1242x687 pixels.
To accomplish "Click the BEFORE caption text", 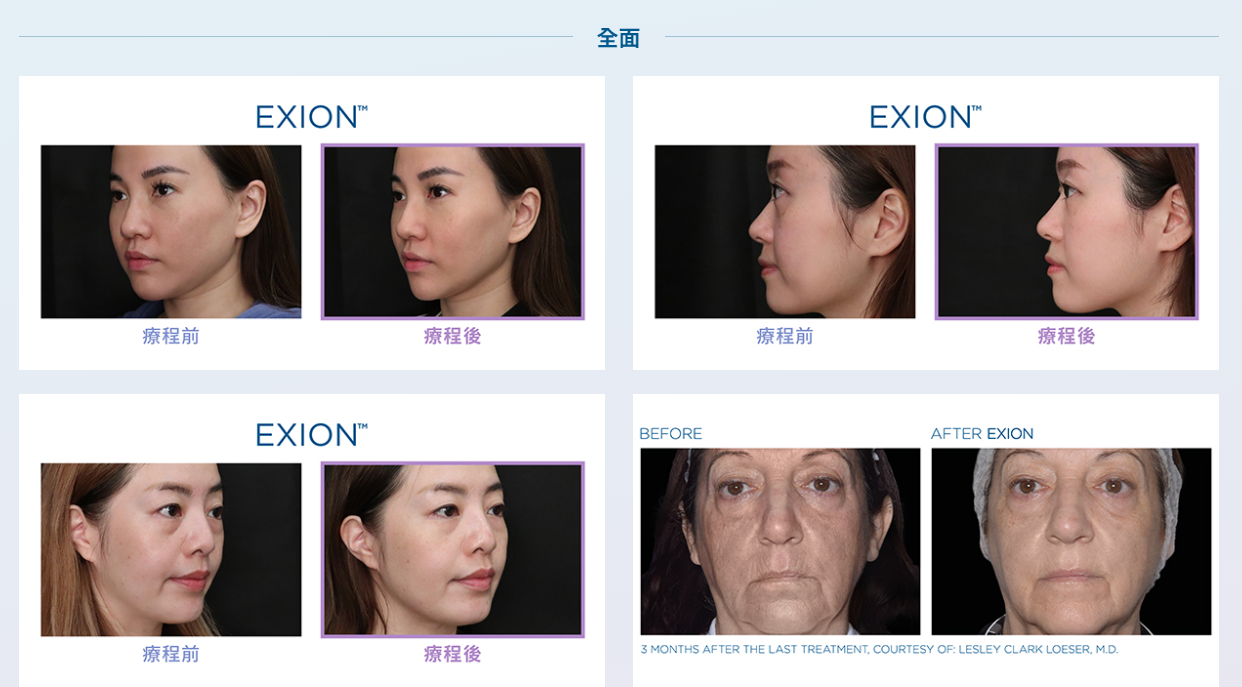I will coord(671,434).
